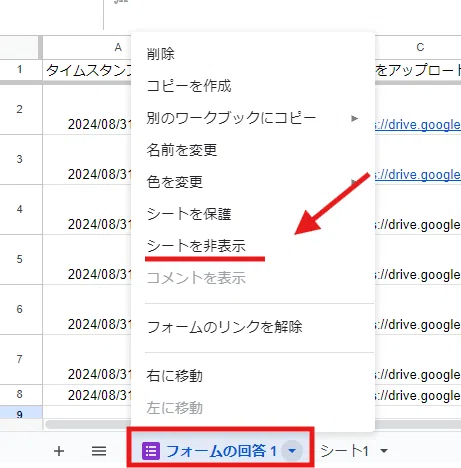
Task: Select 別のワークブックにコピー menu entry
Action: tap(253, 118)
